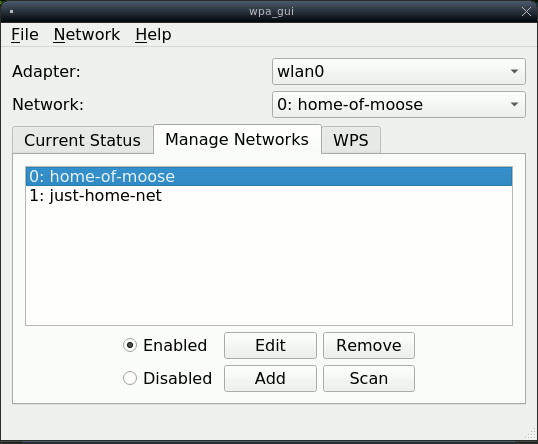
Task: Click the Remove button
Action: coord(369,345)
